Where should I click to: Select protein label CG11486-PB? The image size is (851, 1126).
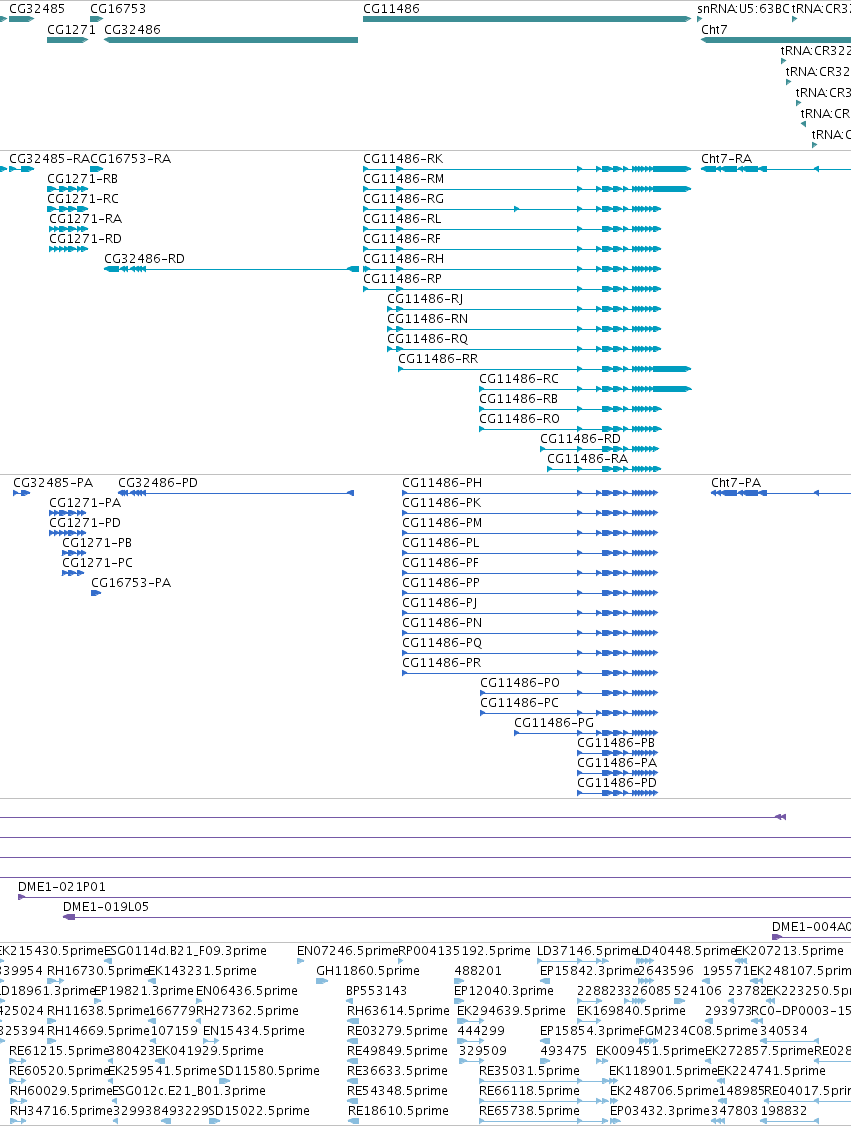pyautogui.click(x=616, y=743)
